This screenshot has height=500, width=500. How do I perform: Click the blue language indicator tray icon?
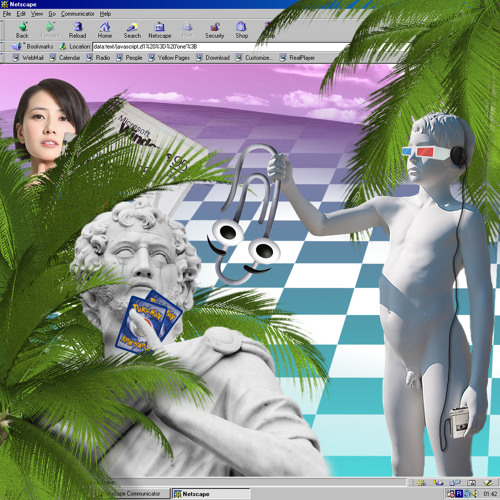[x=459, y=494]
